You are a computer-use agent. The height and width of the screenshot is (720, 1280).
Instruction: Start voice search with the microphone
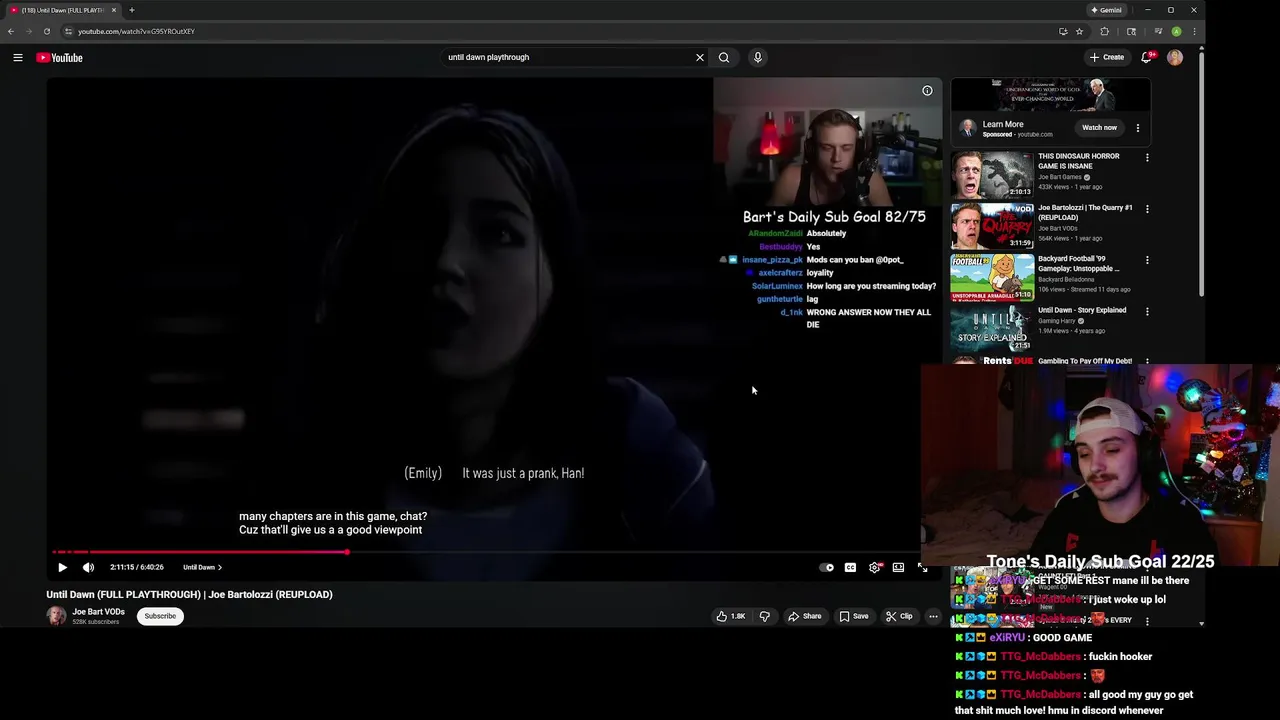(758, 57)
